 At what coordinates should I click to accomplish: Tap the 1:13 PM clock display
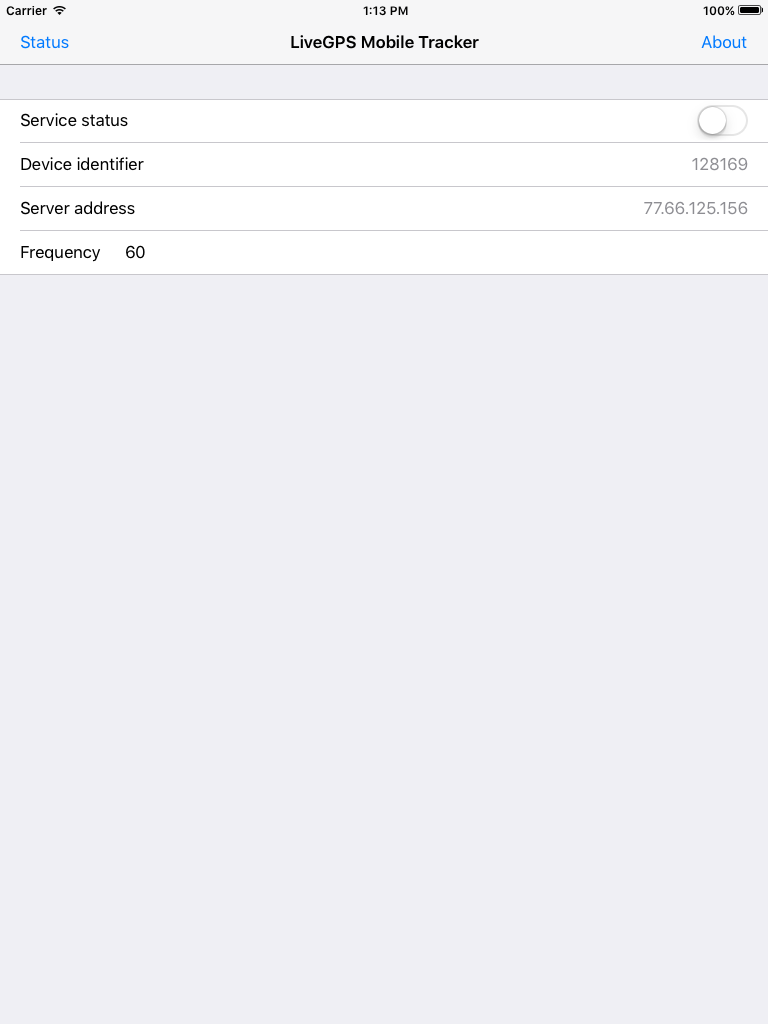[x=384, y=11]
